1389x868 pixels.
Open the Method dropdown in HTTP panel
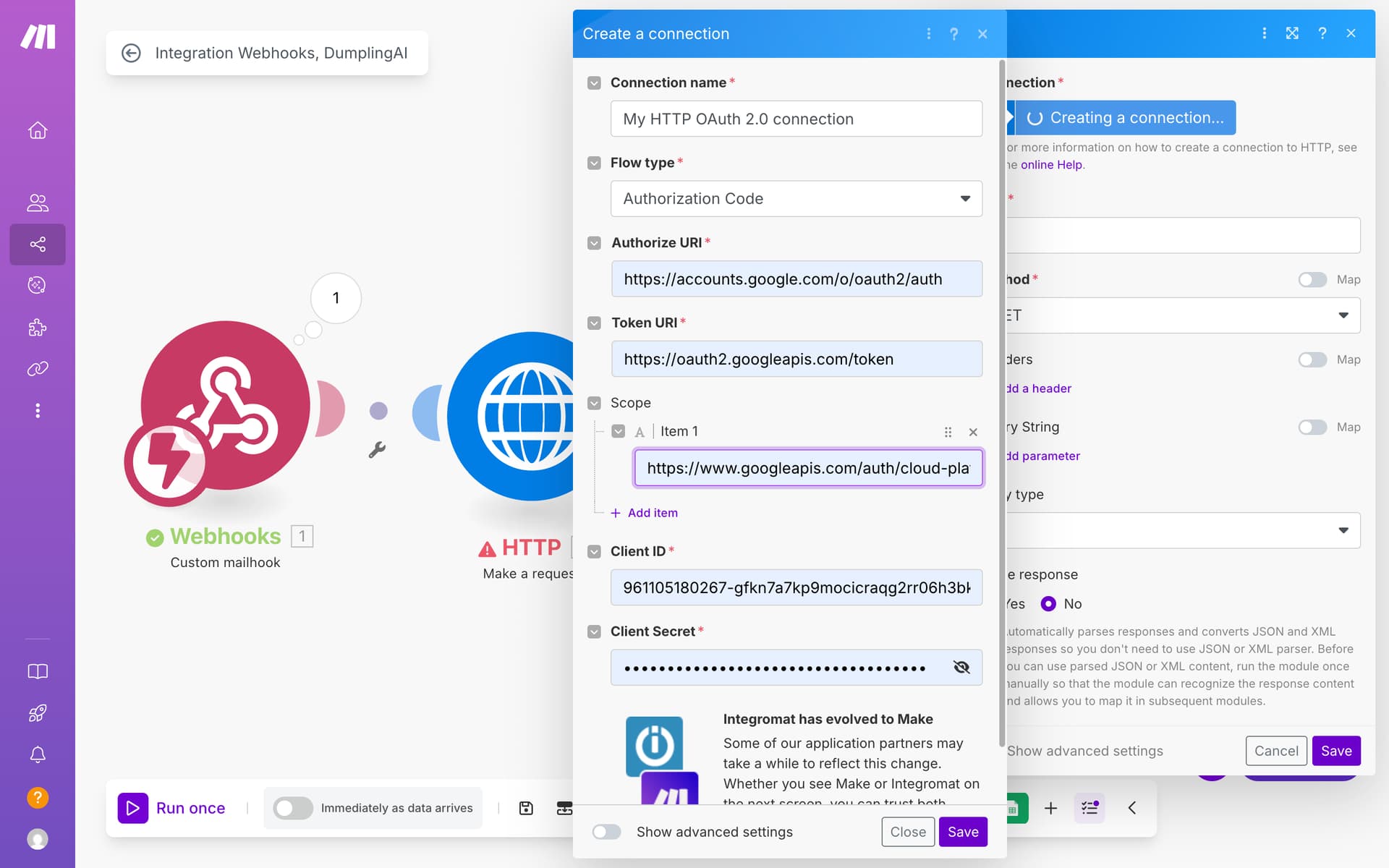click(x=1183, y=315)
